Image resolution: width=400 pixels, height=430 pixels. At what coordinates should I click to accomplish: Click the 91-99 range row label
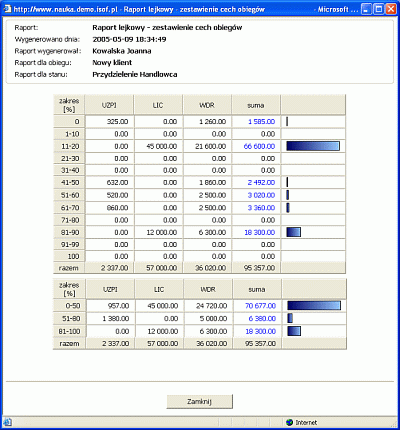click(69, 244)
